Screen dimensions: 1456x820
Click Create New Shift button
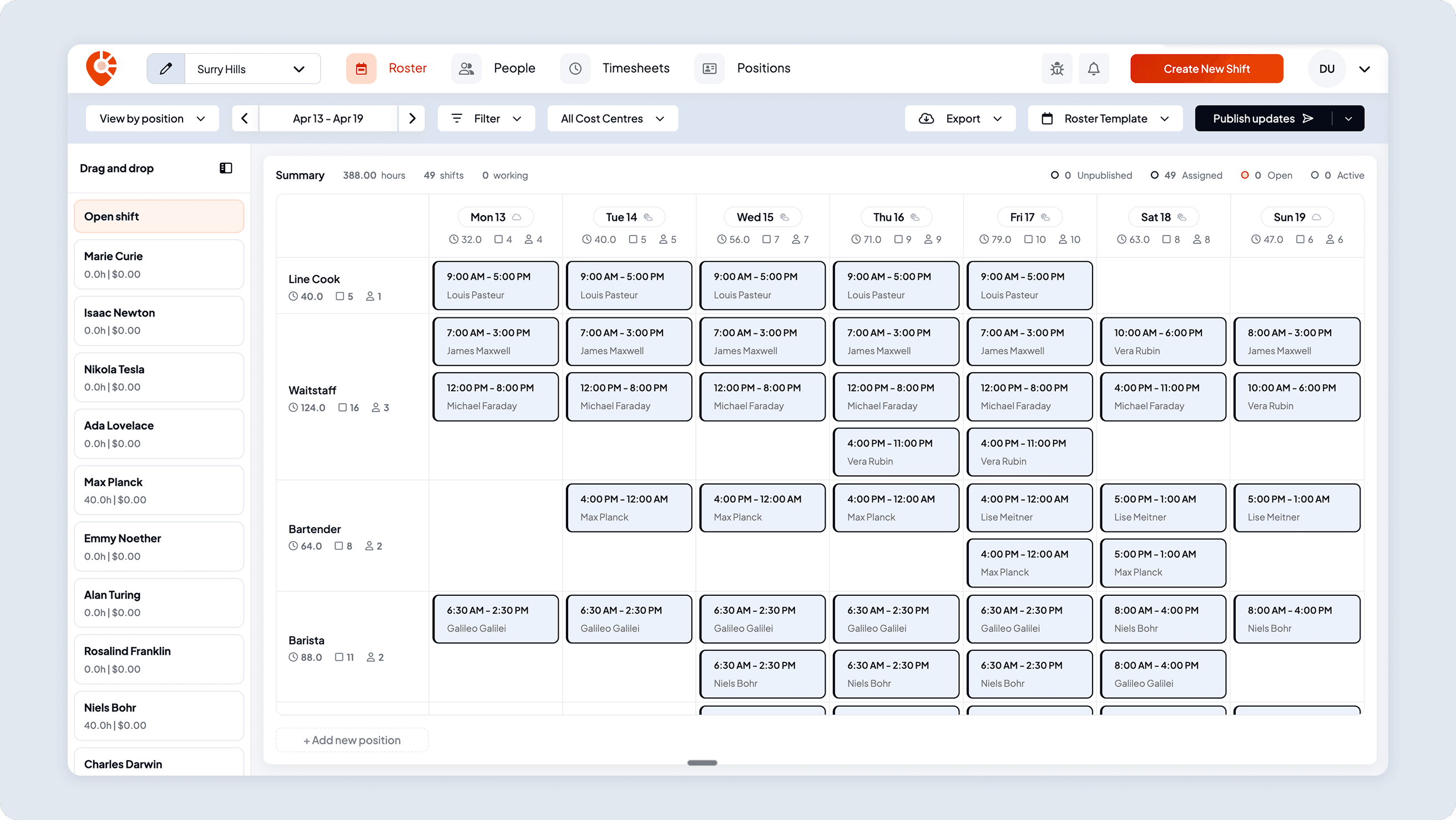pos(1207,69)
